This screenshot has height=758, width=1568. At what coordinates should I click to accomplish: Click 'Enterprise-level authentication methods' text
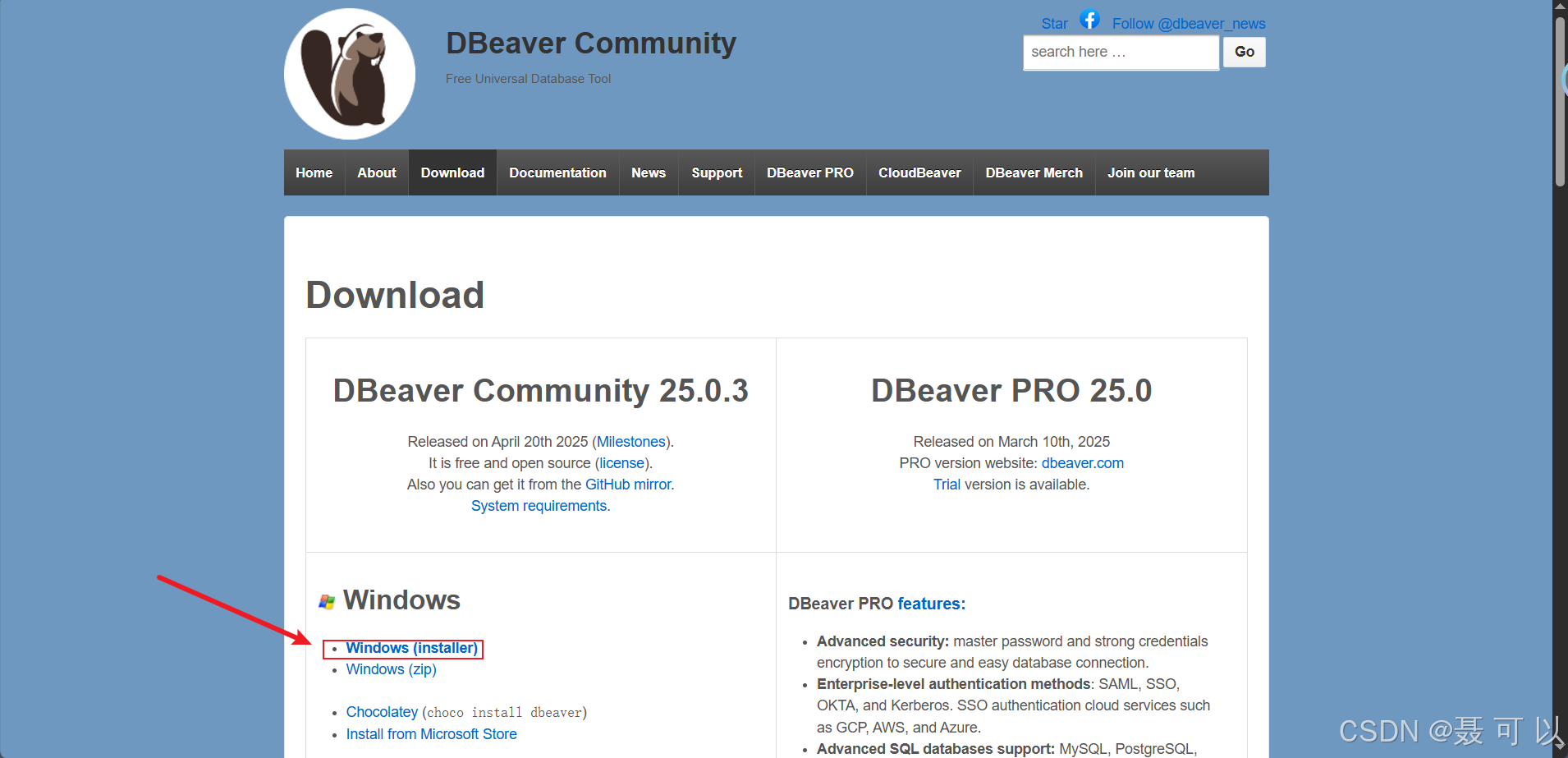coord(954,684)
